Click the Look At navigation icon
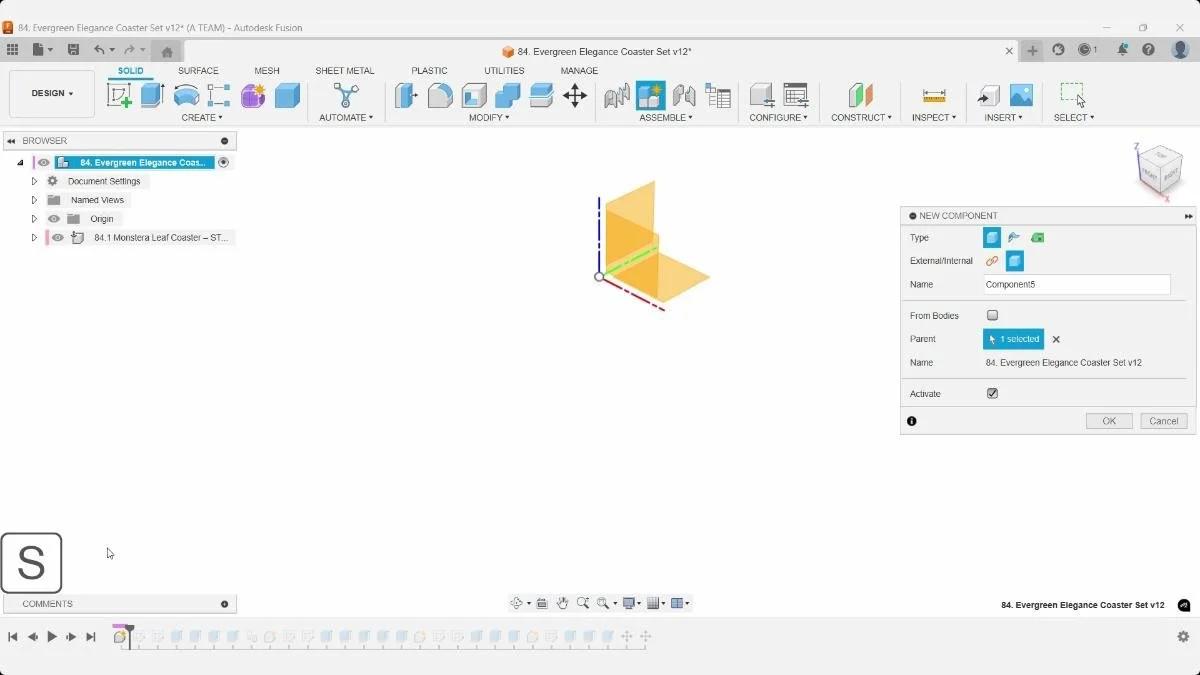The image size is (1200, 675). pyautogui.click(x=542, y=603)
